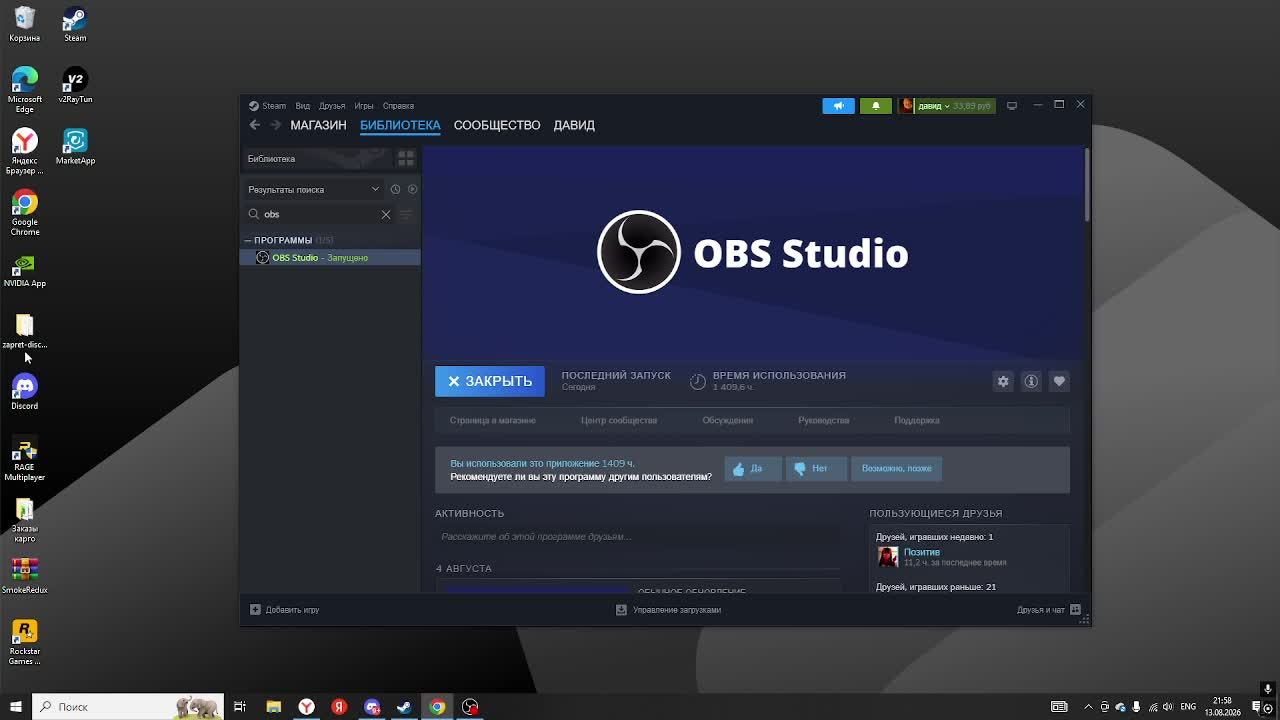Click ENG language indicator in tray

[1188, 707]
